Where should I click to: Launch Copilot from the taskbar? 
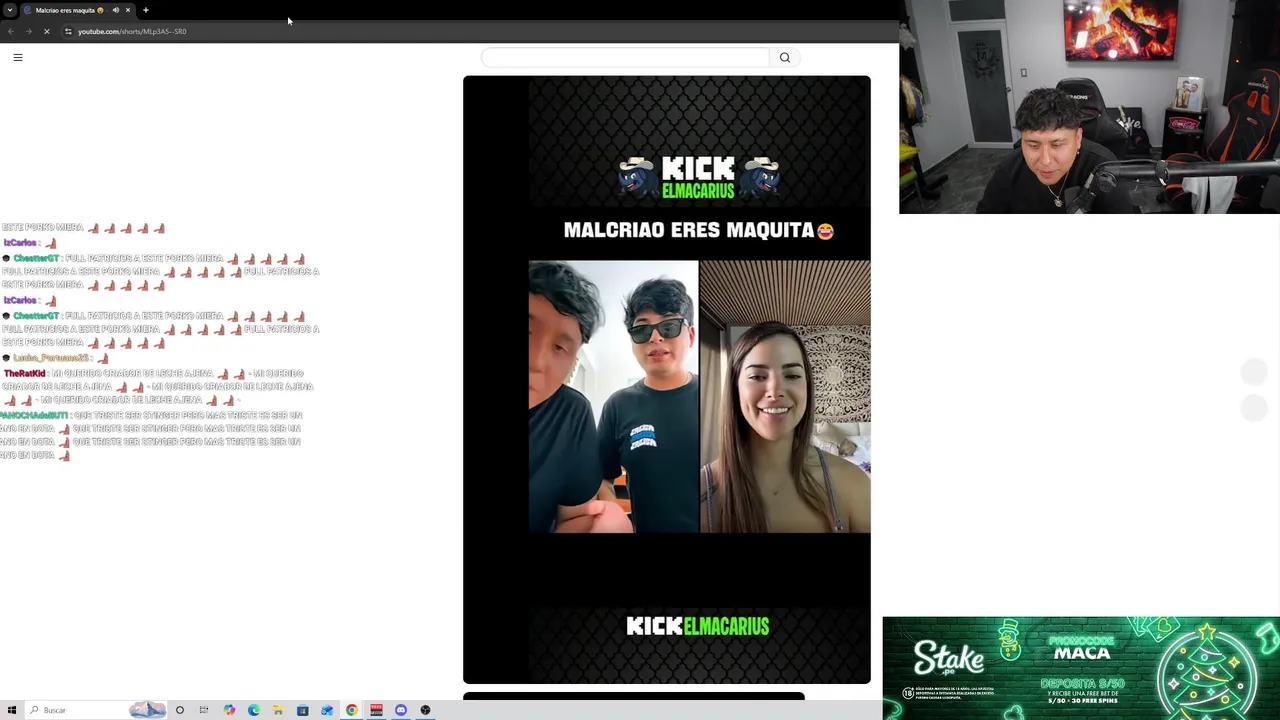[229, 710]
